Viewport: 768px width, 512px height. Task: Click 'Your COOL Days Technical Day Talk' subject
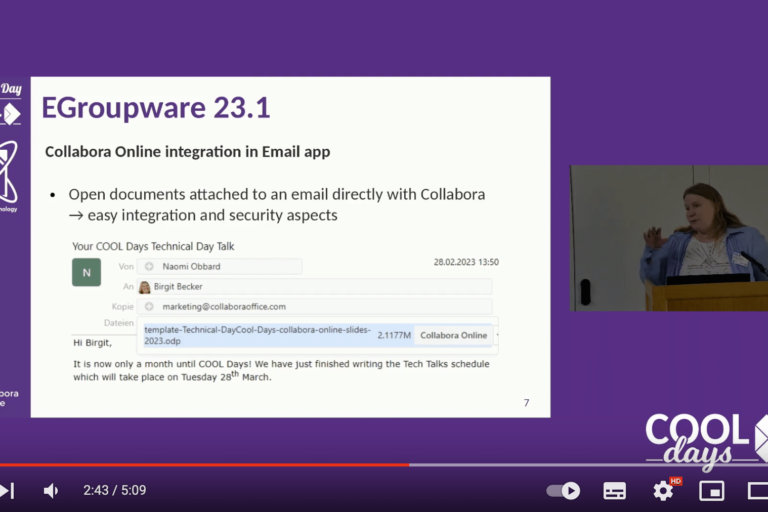[153, 246]
